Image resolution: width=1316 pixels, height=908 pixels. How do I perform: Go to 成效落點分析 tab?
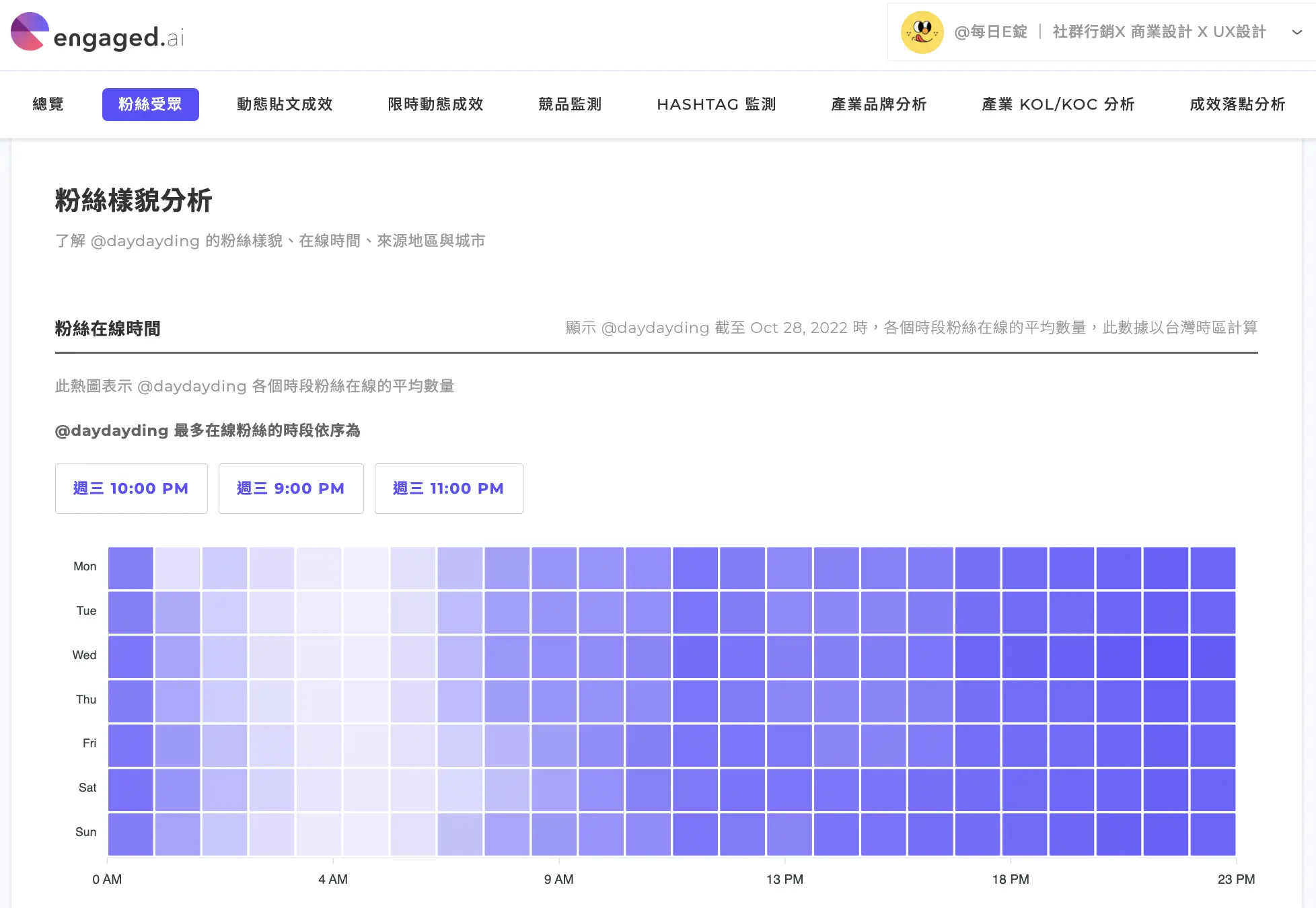point(1237,104)
